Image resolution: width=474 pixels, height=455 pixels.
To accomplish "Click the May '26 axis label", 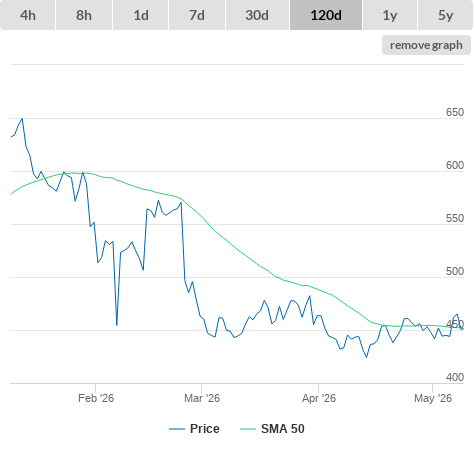I will pos(433,398).
